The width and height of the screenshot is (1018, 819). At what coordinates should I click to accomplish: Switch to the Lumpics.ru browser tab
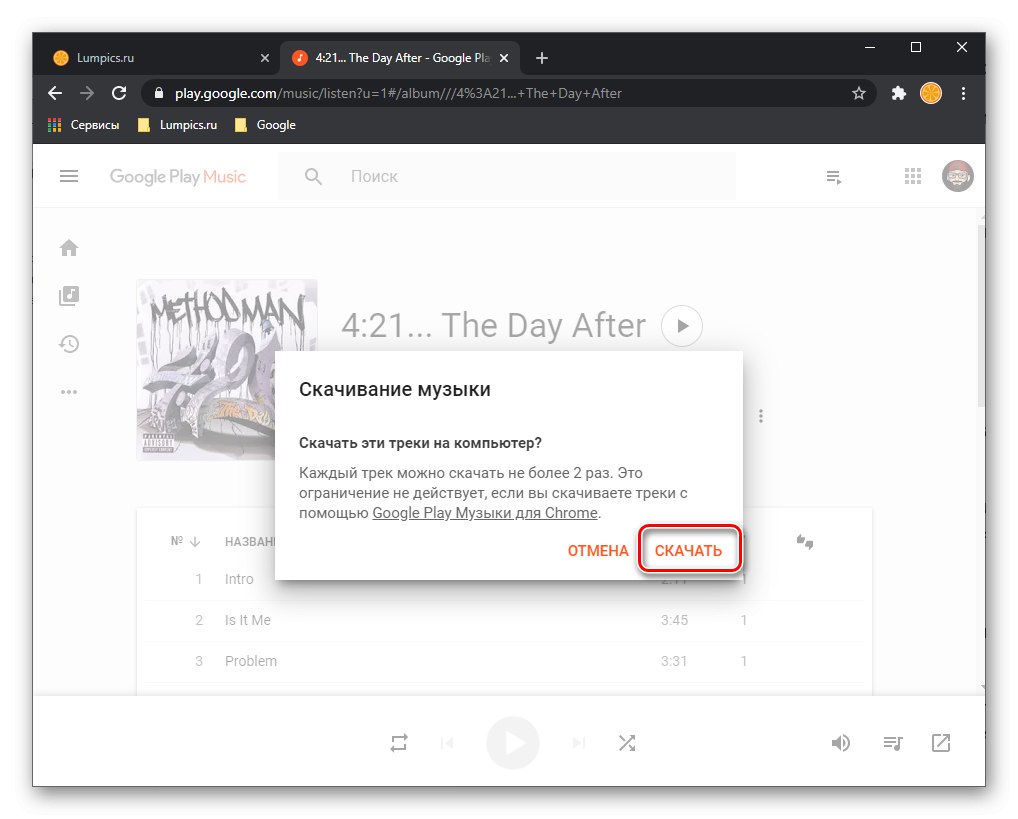point(156,58)
